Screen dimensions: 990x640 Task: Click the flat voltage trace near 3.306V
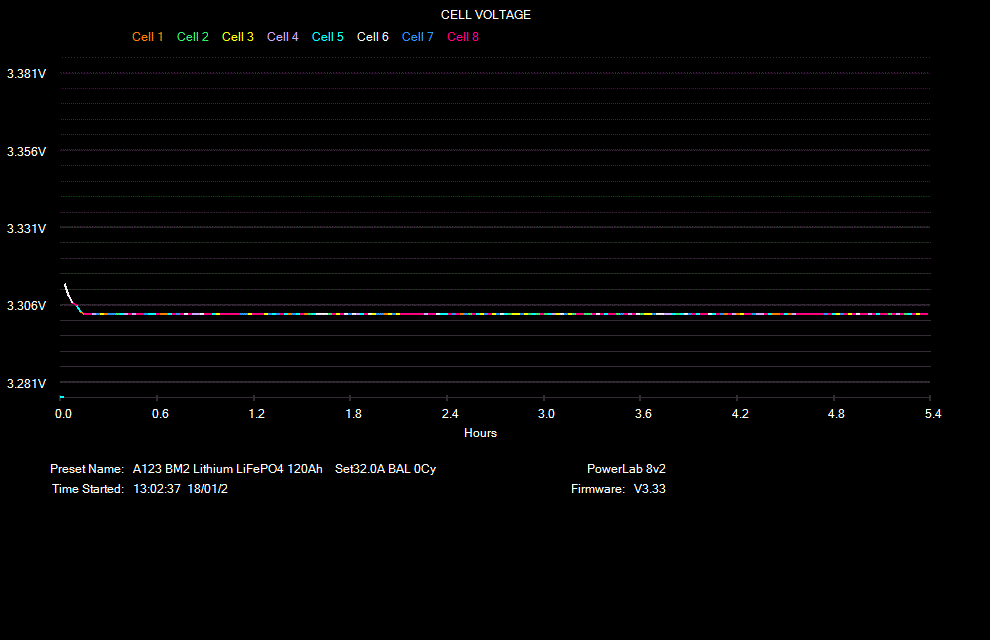click(x=500, y=313)
